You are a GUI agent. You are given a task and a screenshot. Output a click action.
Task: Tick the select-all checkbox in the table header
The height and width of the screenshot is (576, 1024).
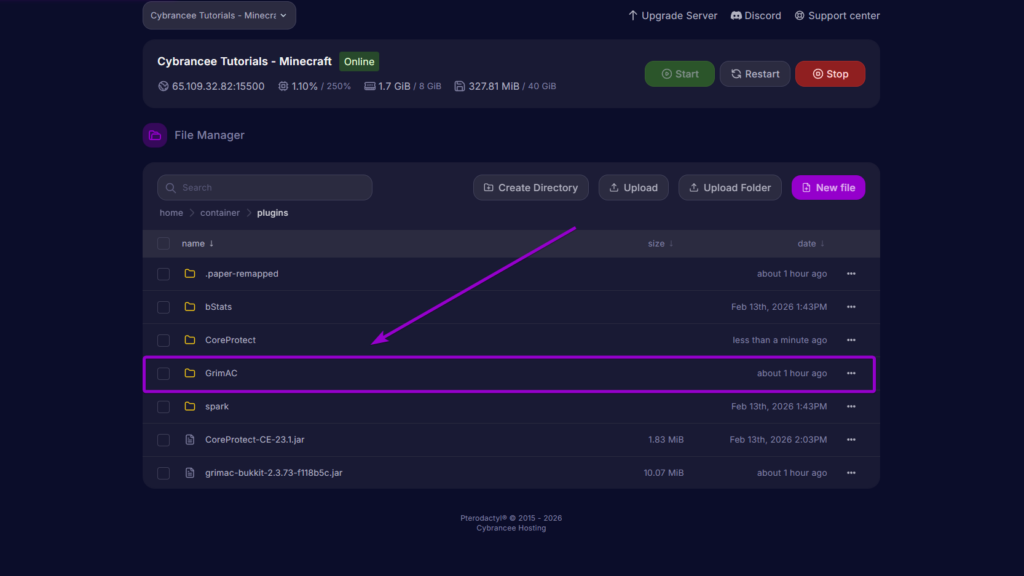163,243
